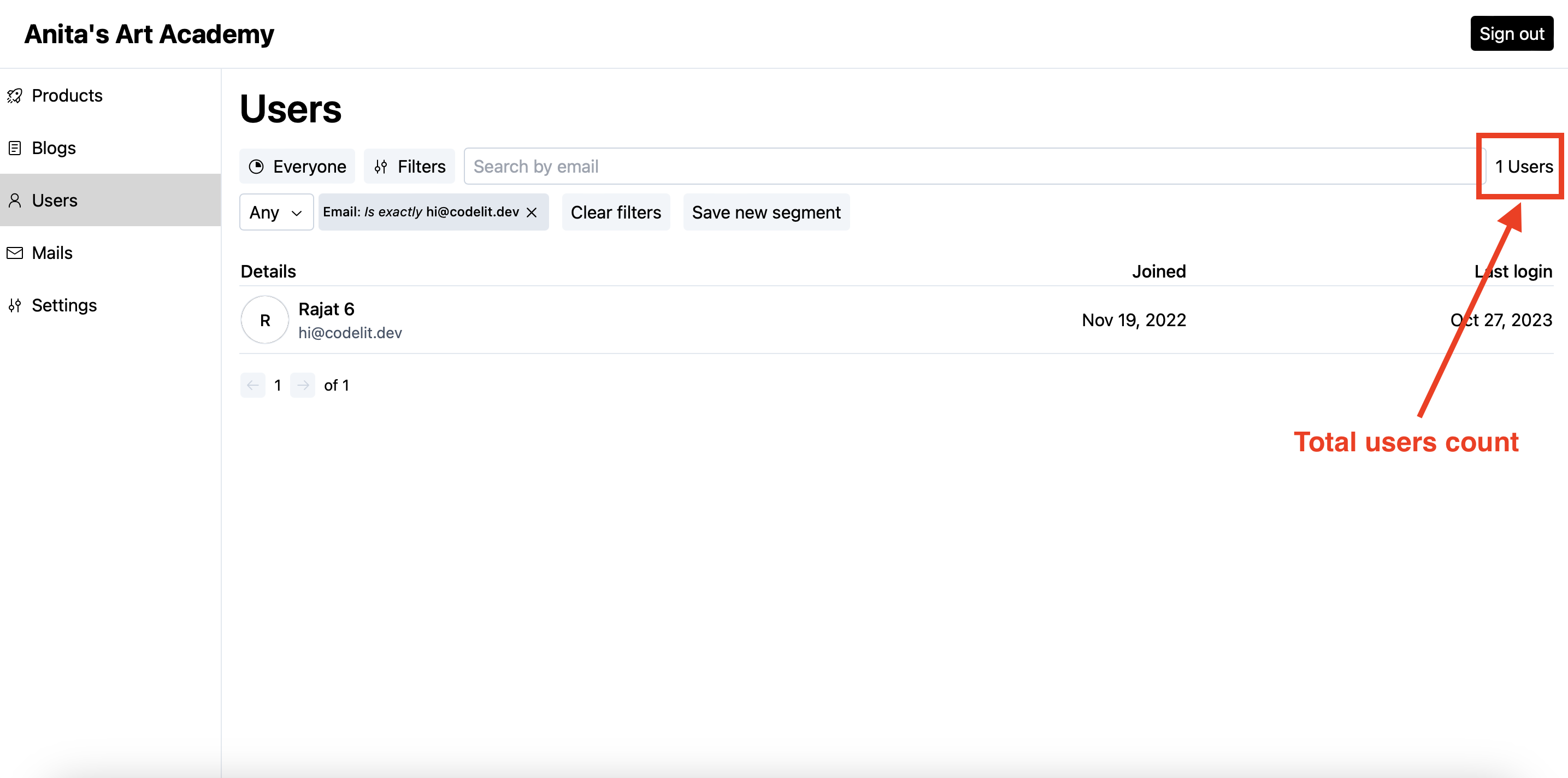Click the Clear filters button
The height and width of the screenshot is (778, 1568).
tap(615, 213)
